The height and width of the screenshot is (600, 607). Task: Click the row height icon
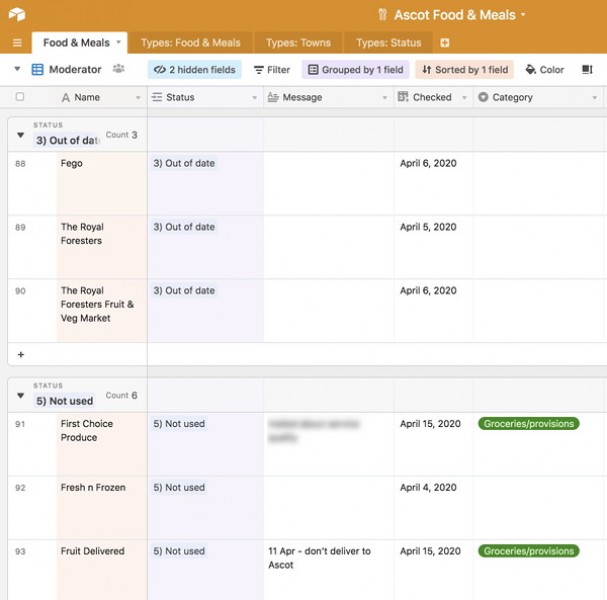[587, 70]
